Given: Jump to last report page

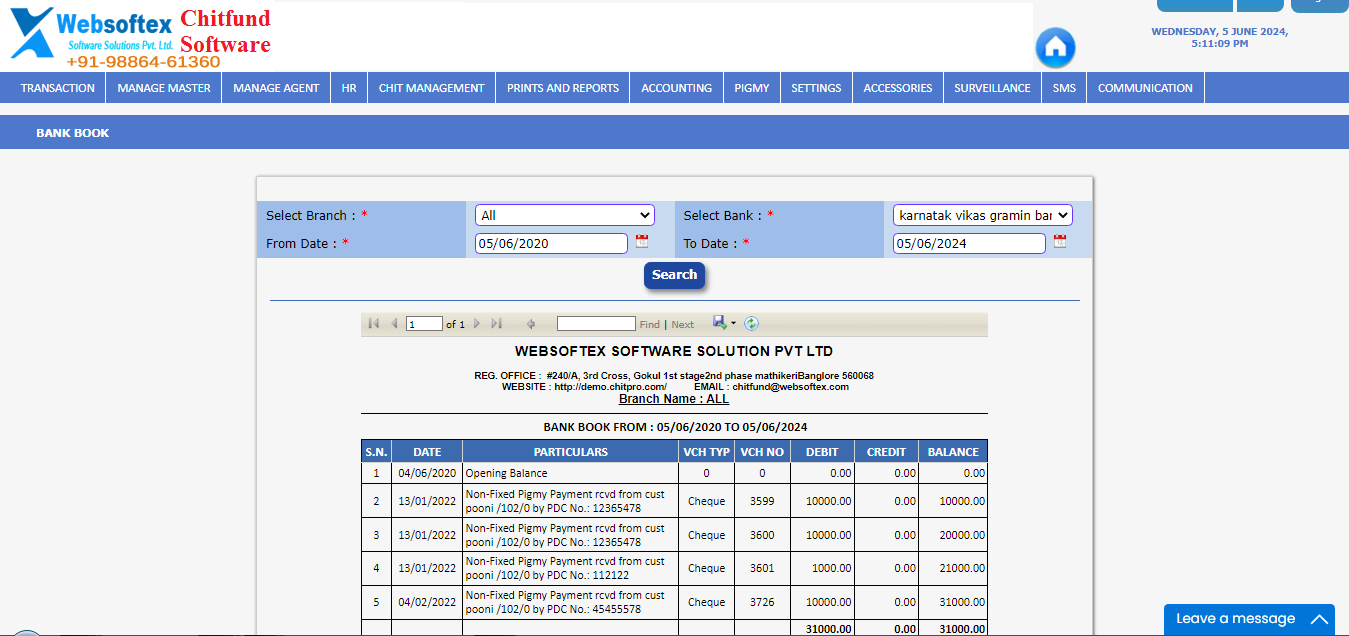Looking at the screenshot, I should click(497, 323).
